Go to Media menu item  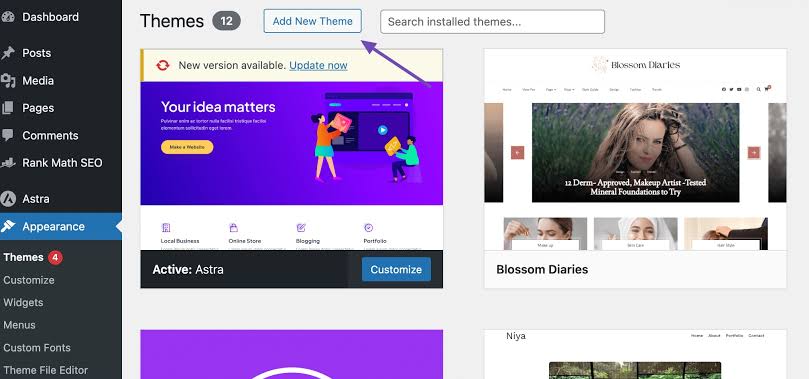coord(38,80)
